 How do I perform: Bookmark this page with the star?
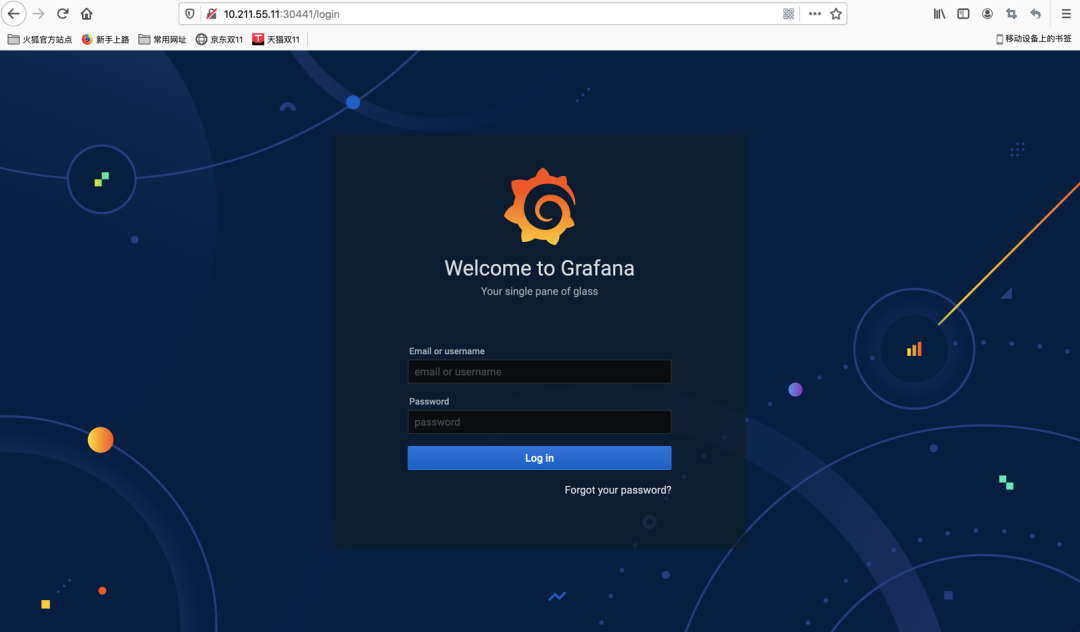tap(836, 14)
